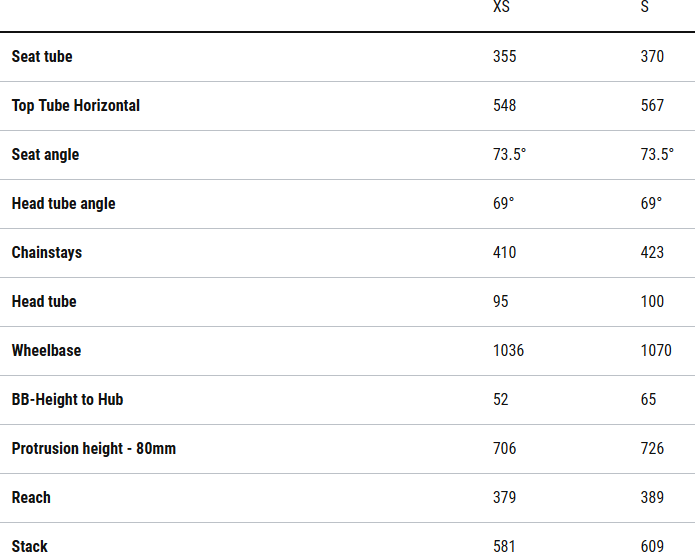Click the XS size column header
The width and height of the screenshot is (695, 552).
coord(501,7)
